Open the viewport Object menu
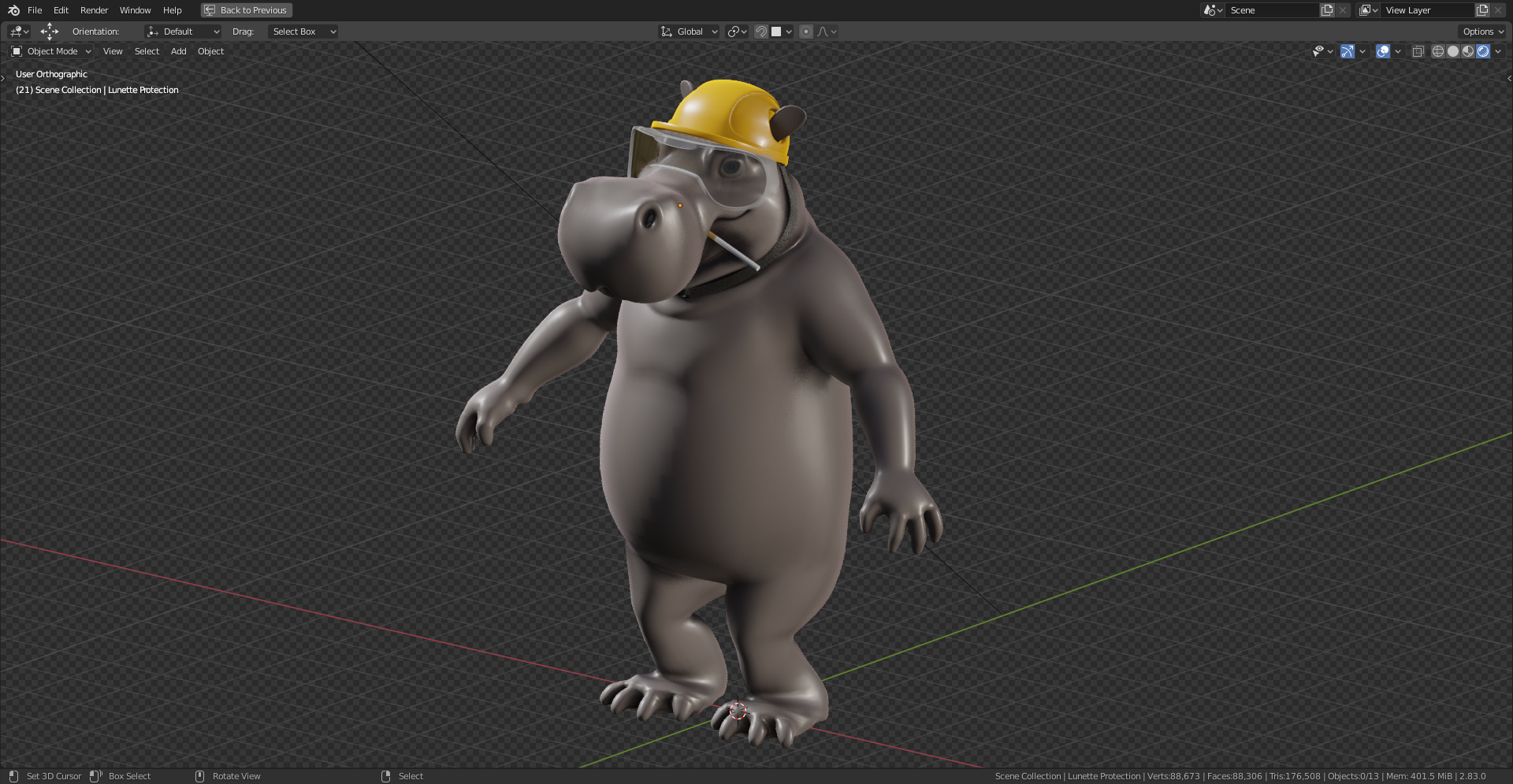The height and width of the screenshot is (784, 1513). coord(210,51)
